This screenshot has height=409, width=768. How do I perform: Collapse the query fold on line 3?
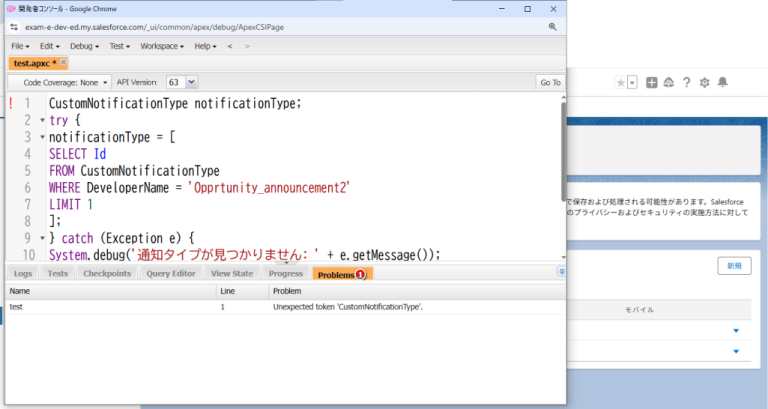coord(42,137)
